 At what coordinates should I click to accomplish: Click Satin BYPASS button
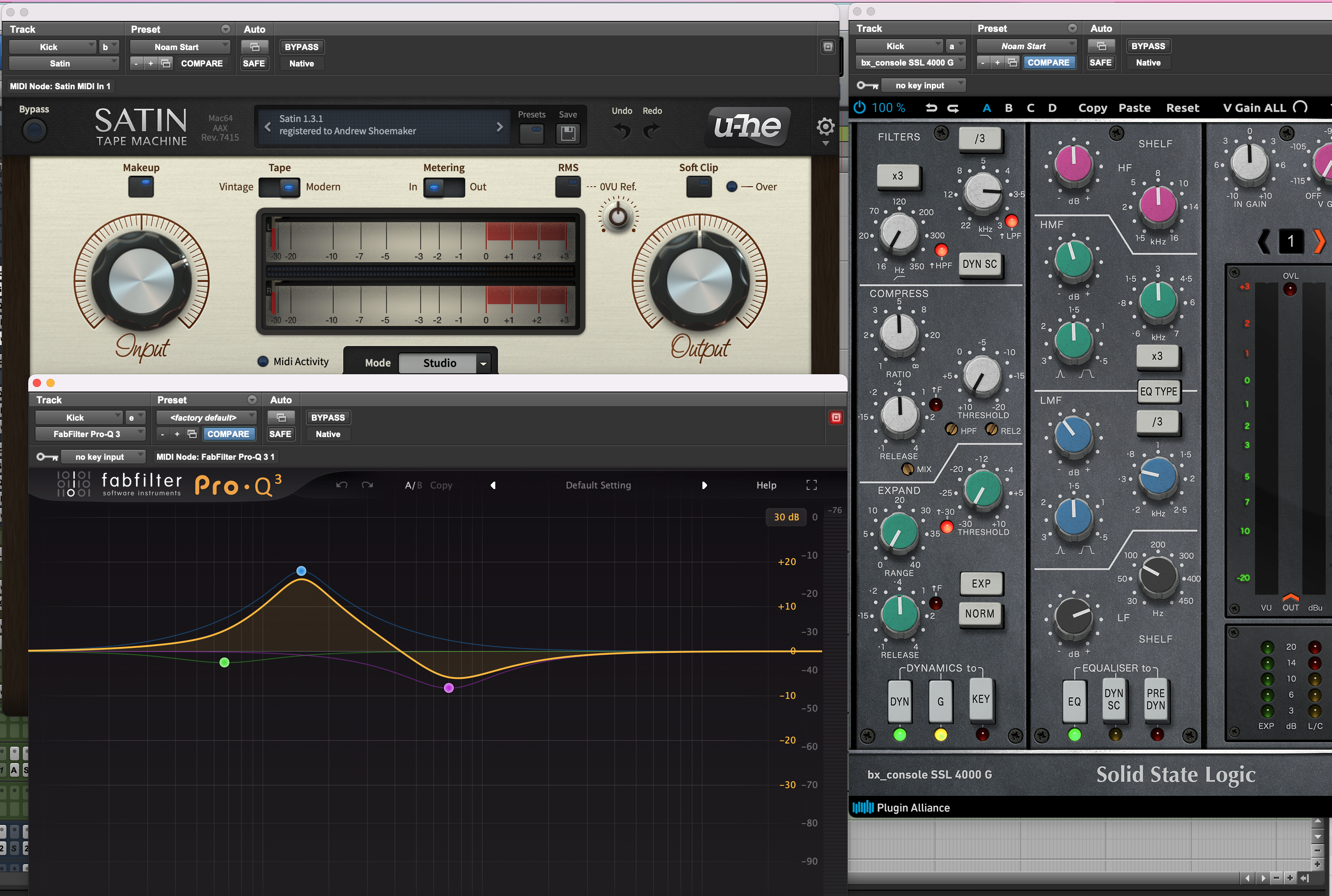301,47
